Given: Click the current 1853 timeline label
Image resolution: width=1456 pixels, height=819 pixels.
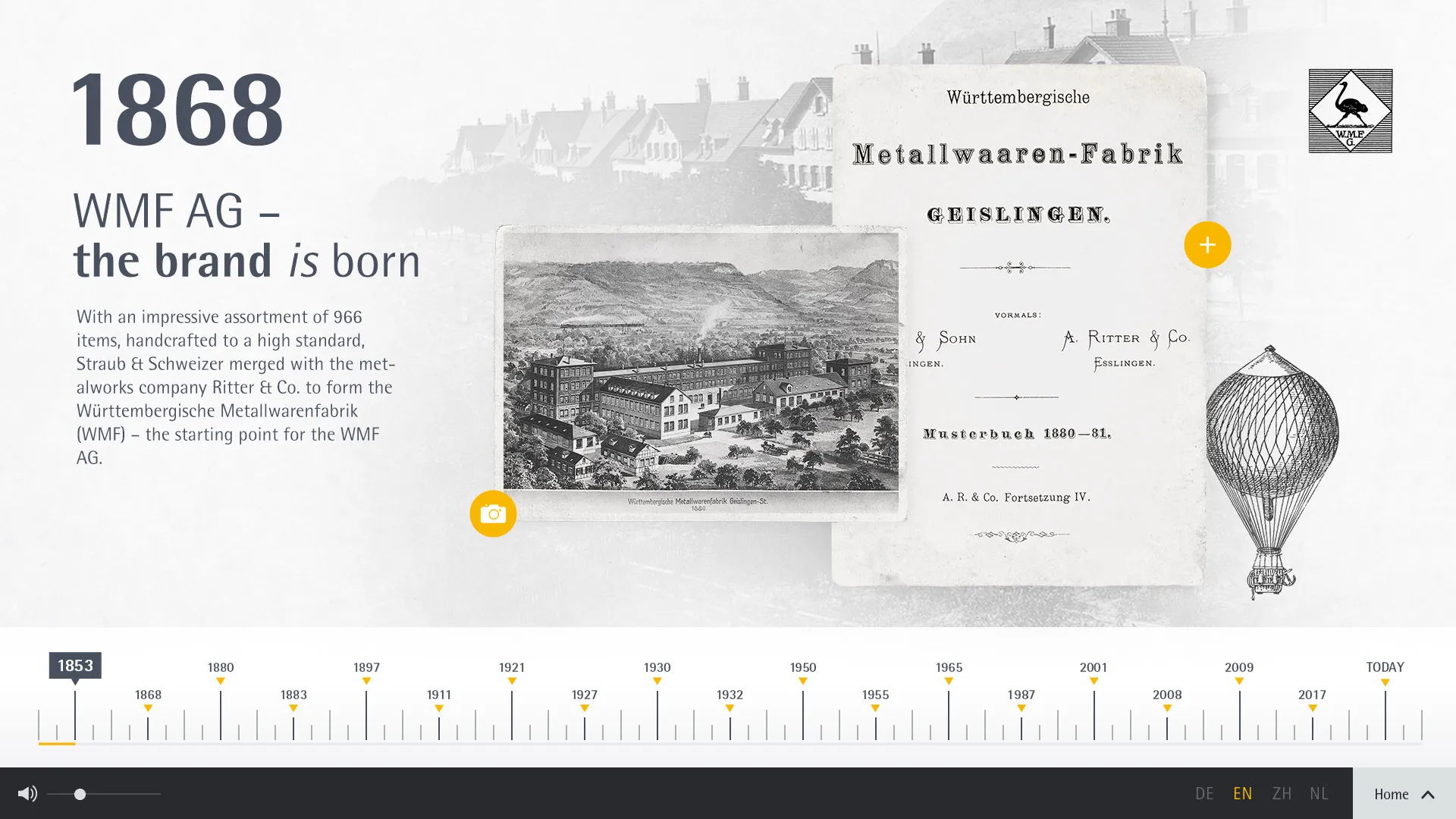Looking at the screenshot, I should coord(75,666).
